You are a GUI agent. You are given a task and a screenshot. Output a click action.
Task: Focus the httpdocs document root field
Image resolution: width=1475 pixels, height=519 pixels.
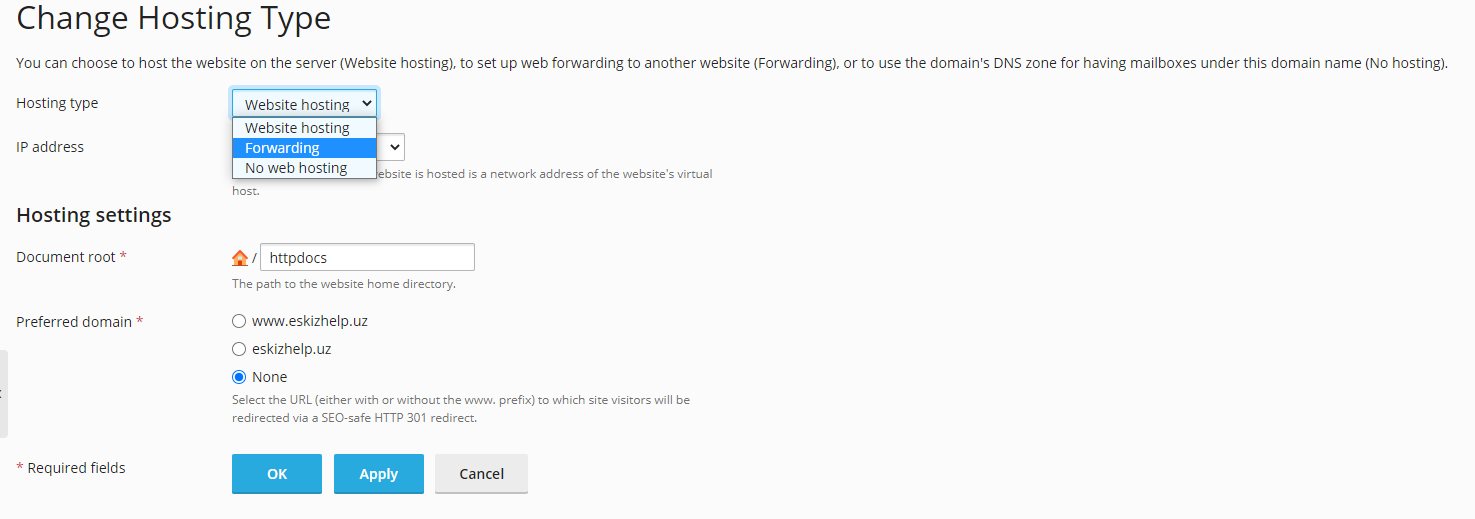367,258
